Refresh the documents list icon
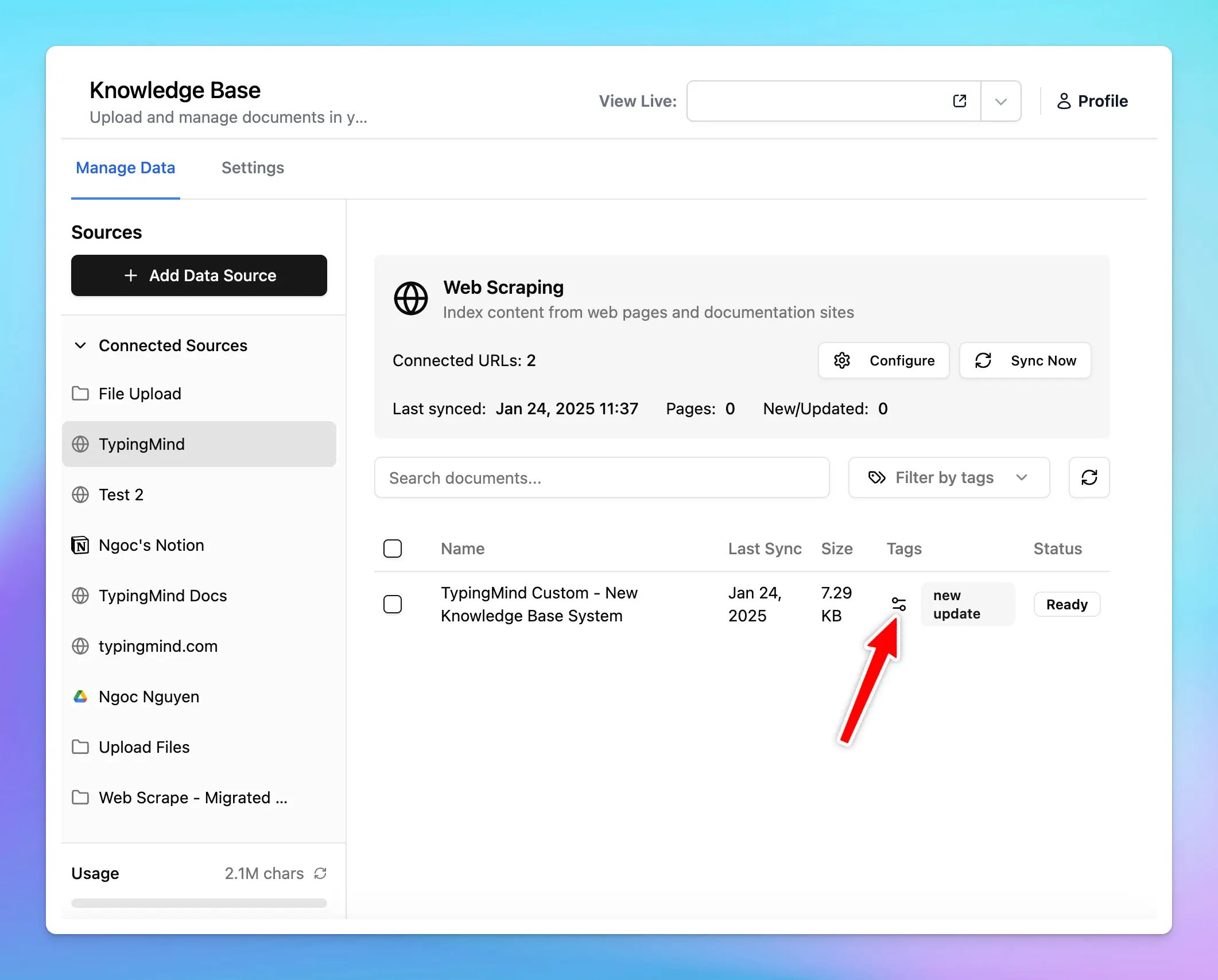Image resolution: width=1218 pixels, height=980 pixels. tap(1089, 477)
